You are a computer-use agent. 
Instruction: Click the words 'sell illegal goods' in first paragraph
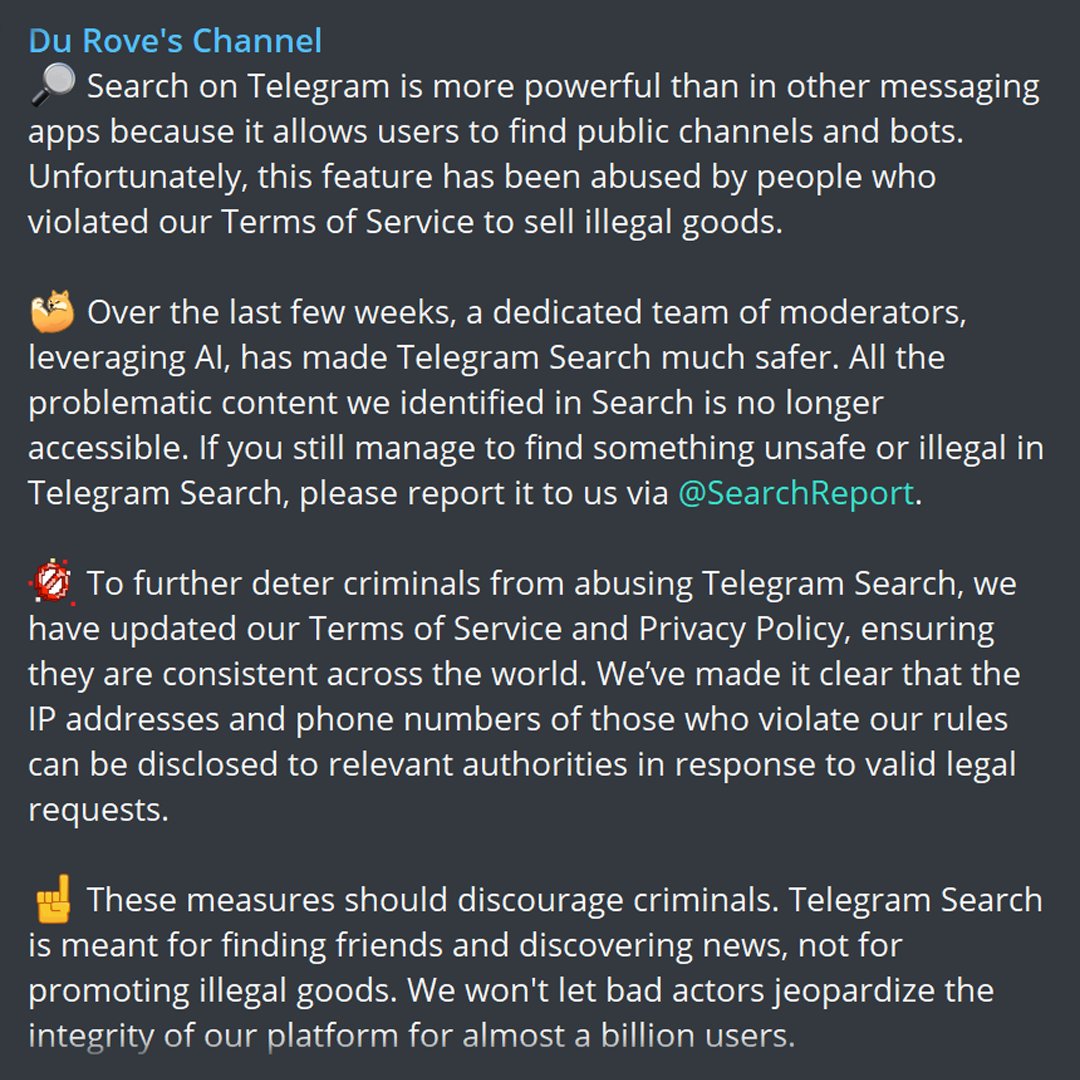[x=652, y=222]
